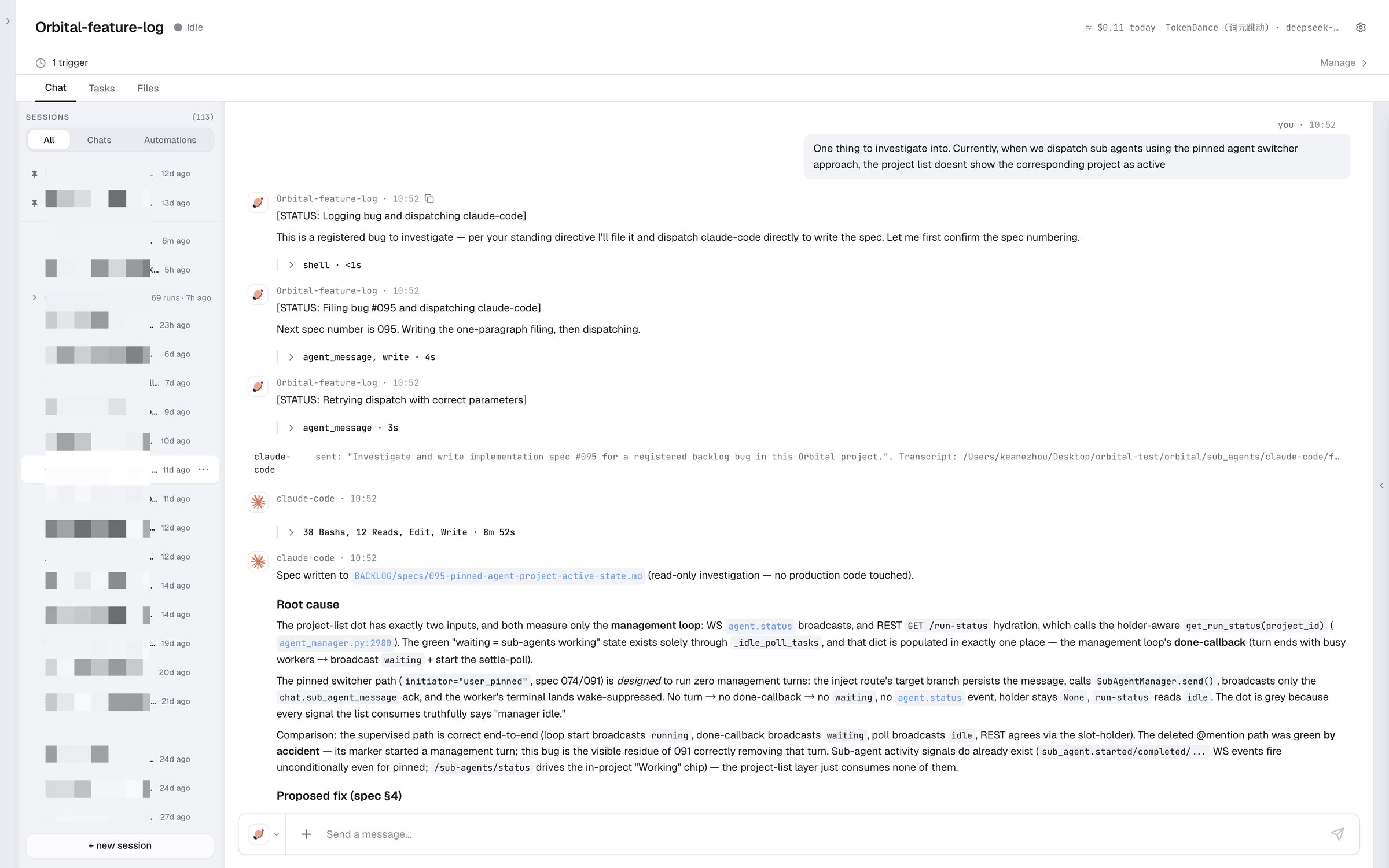Image resolution: width=1389 pixels, height=868 pixels.
Task: Collapse the right side panel chevron
Action: tap(1381, 486)
